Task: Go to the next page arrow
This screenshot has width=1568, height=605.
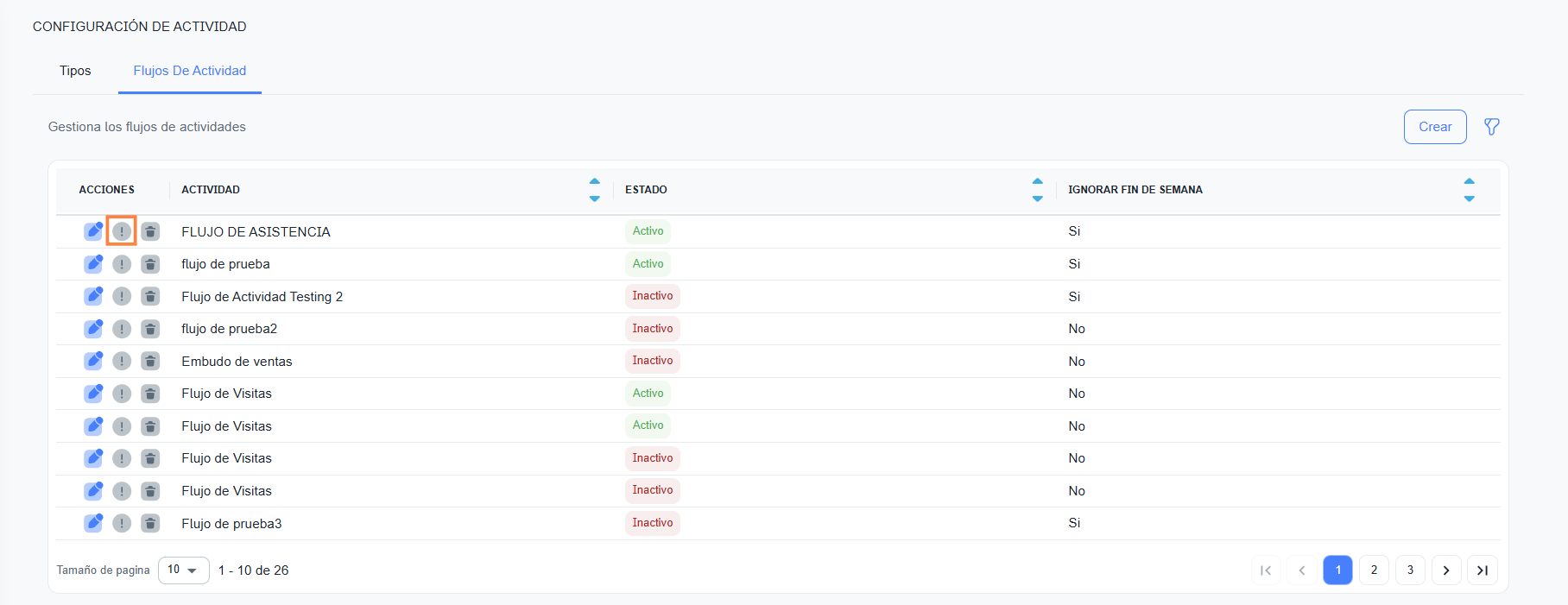Action: [1446, 570]
